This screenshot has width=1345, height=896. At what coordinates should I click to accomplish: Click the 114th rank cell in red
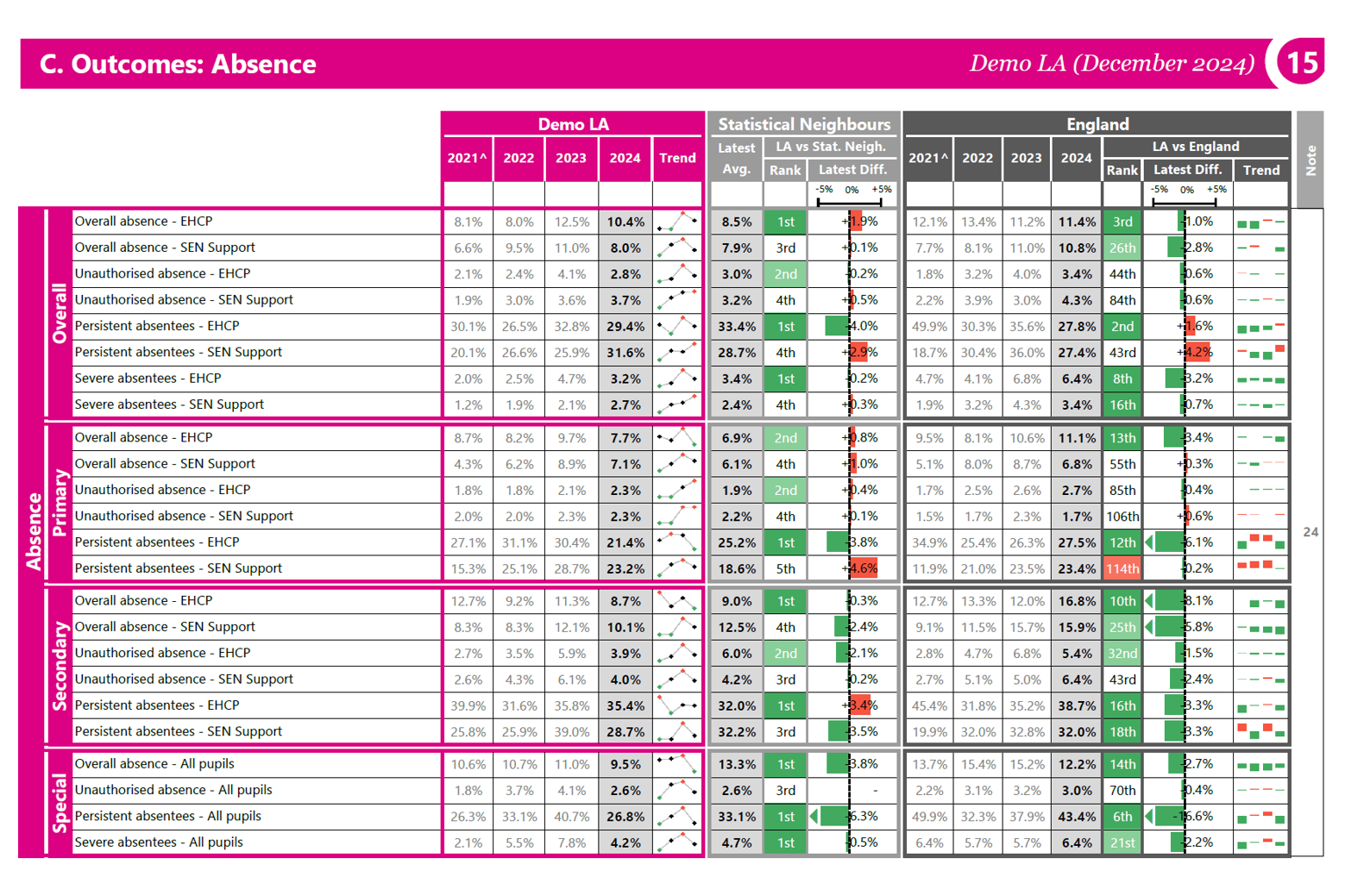(x=1122, y=568)
